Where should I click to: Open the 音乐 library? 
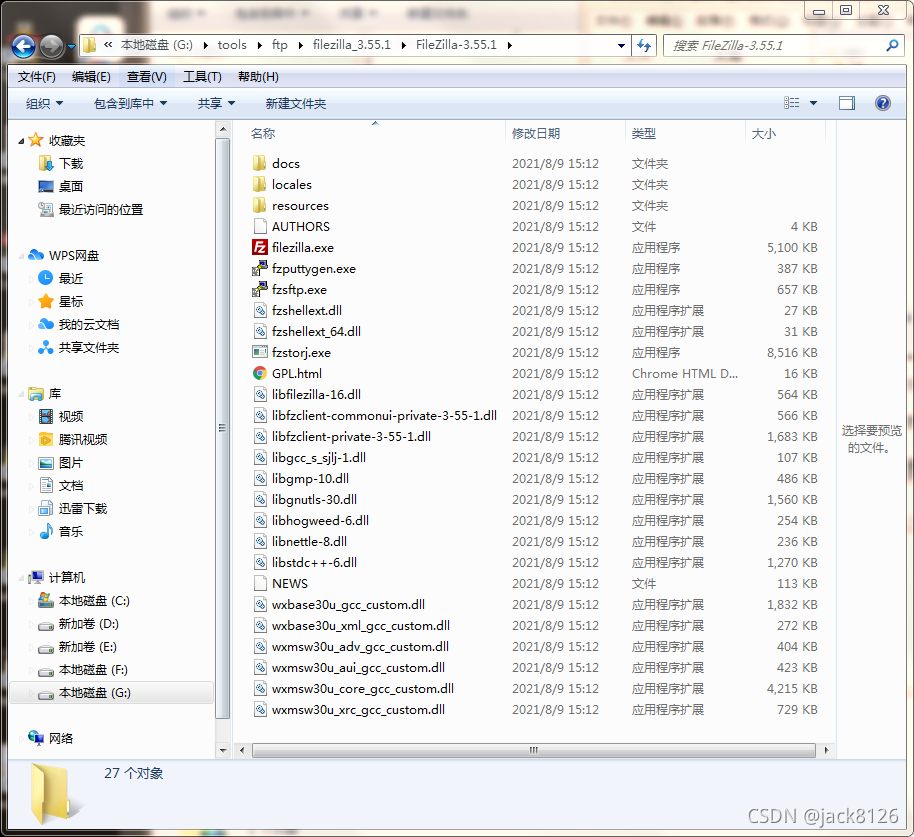pos(71,532)
